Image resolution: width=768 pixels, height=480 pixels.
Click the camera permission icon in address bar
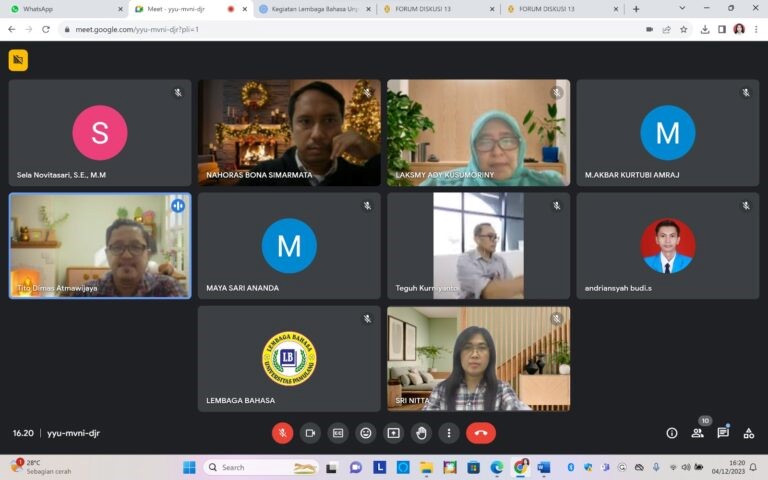click(649, 29)
